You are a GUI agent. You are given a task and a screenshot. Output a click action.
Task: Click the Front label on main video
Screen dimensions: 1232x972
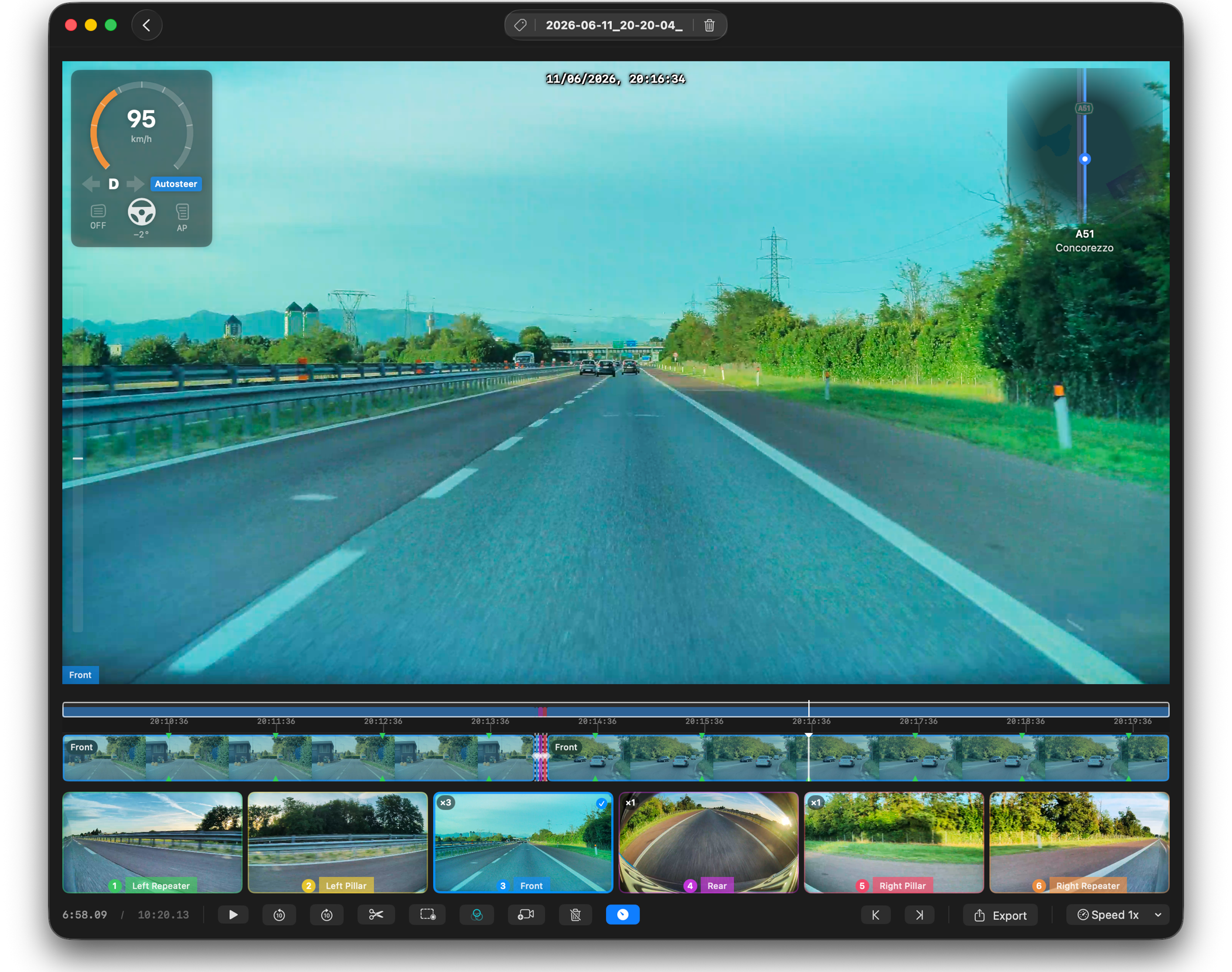point(80,675)
